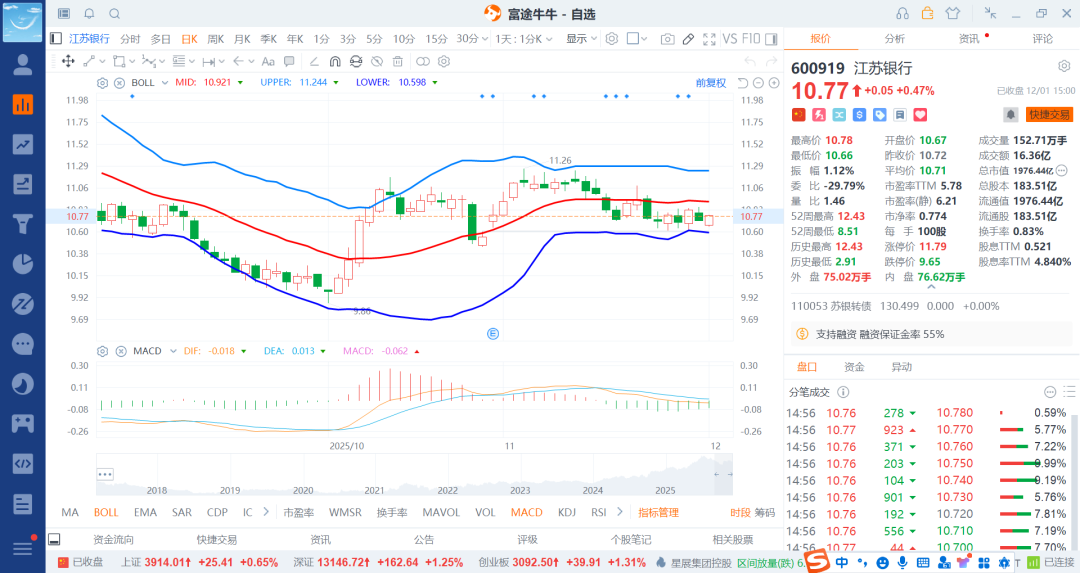Click the mini timeline overview chart

415,475
